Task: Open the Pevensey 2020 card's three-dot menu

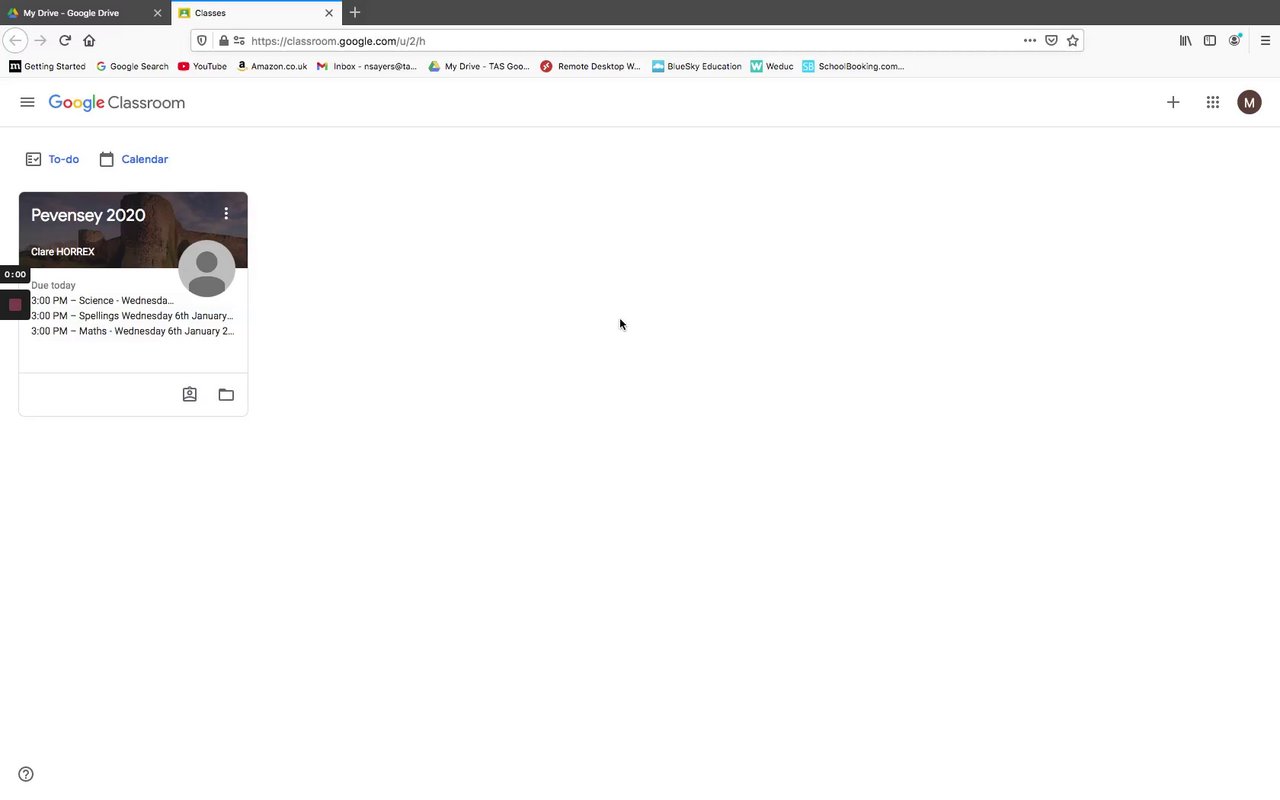Action: pos(226,213)
